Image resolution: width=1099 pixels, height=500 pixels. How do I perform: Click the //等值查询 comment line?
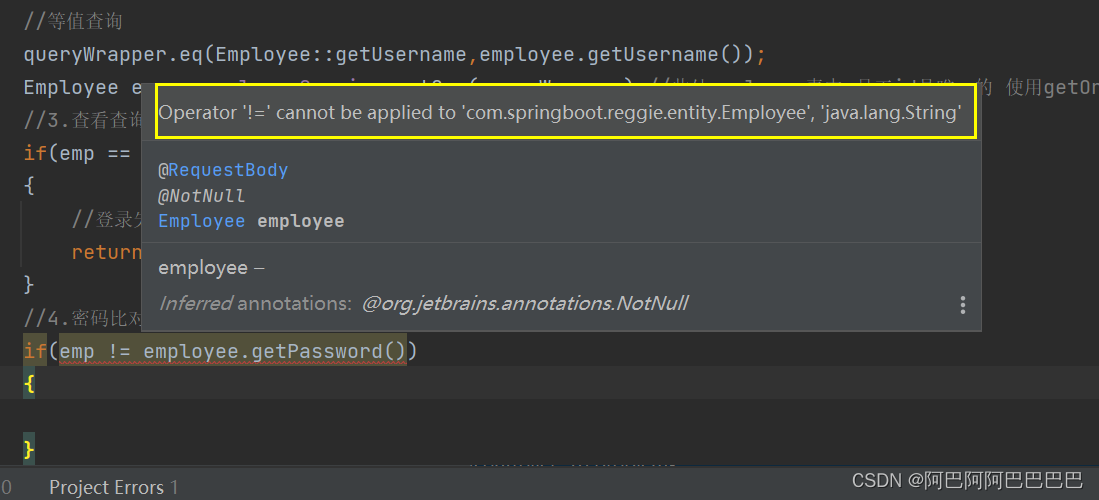[x=73, y=22]
